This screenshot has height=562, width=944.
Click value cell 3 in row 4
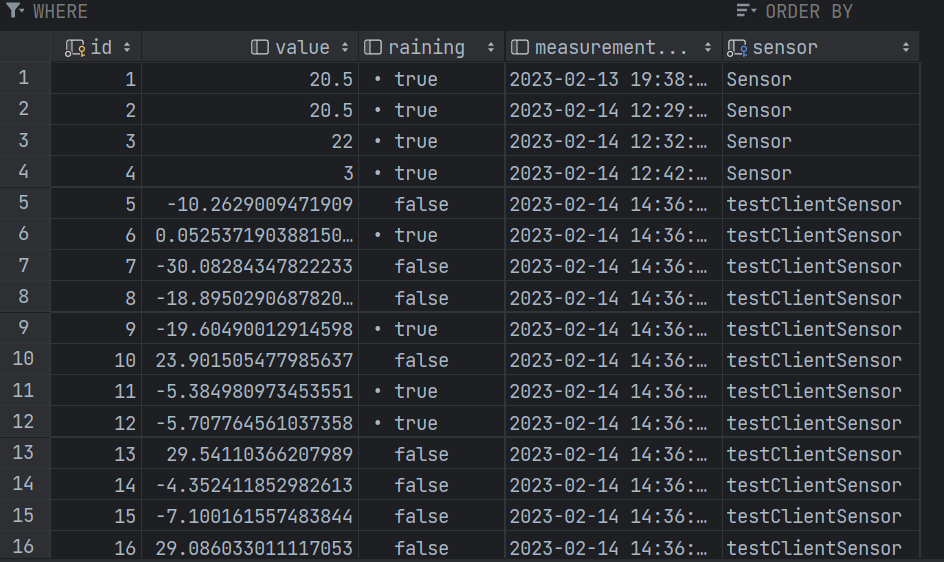tap(250, 173)
